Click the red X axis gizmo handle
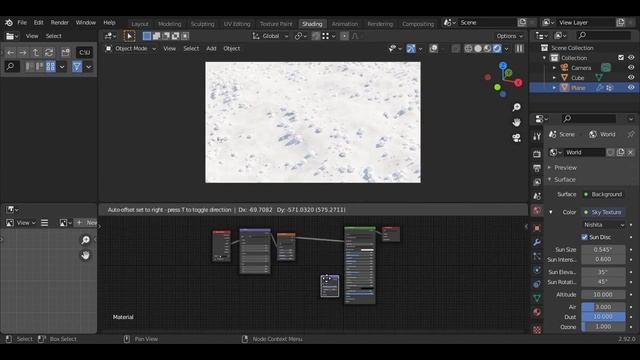Screen dimensions: 640x360 [x=518, y=83]
